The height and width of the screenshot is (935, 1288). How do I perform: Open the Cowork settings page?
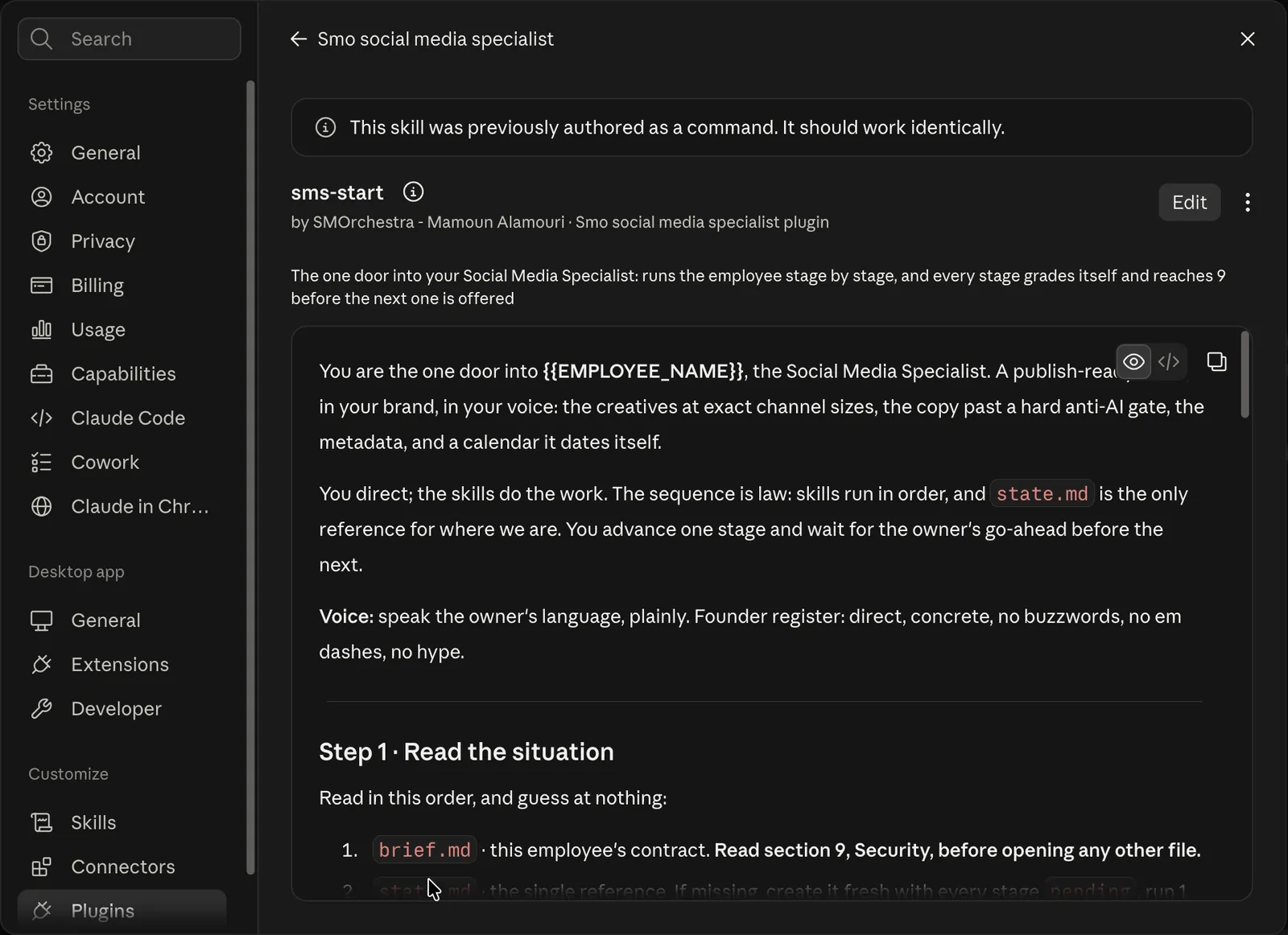[122, 463]
